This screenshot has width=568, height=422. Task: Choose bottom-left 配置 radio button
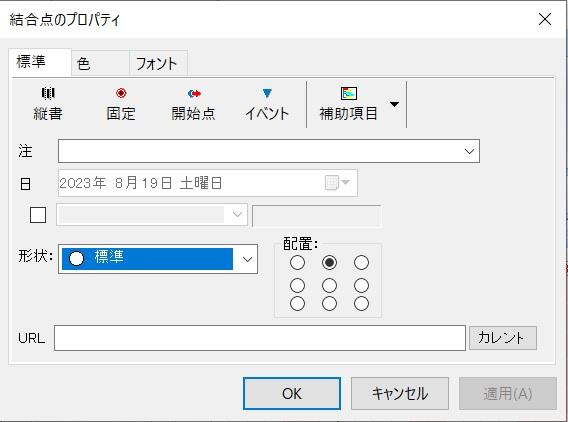[297, 304]
